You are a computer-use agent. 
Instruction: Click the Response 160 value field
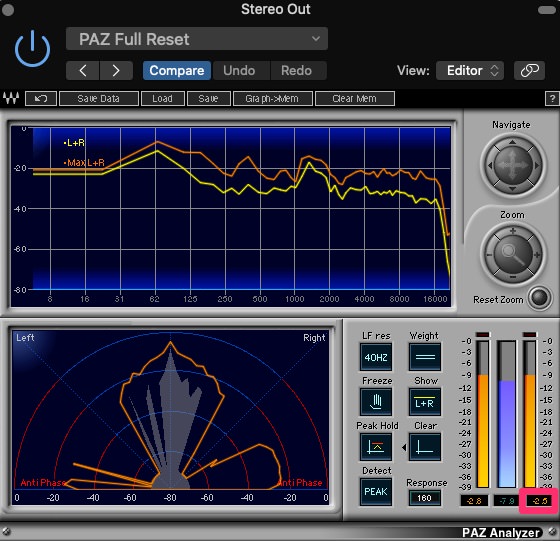pyautogui.click(x=425, y=498)
